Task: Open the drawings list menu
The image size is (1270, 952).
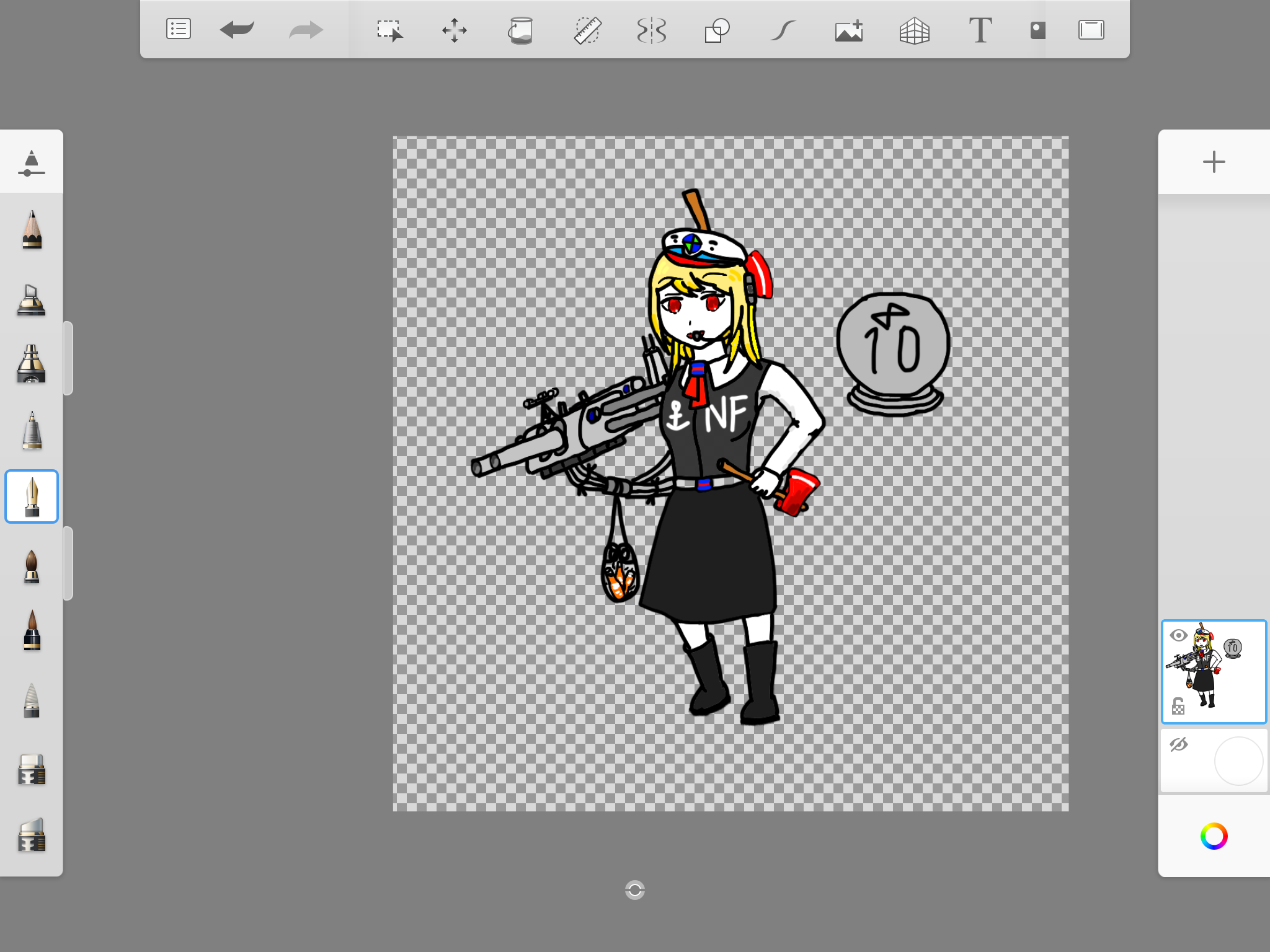Action: click(x=178, y=29)
